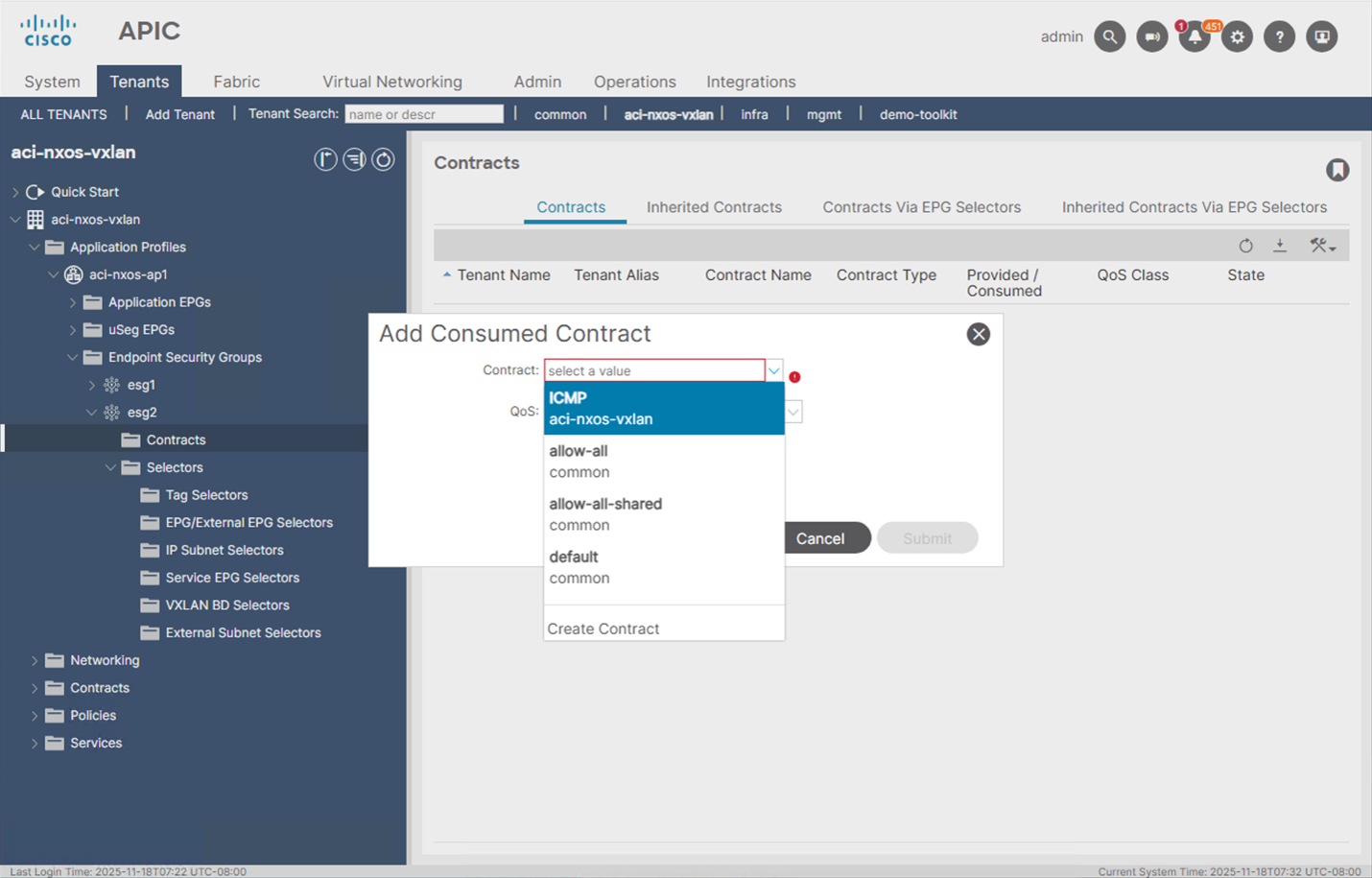Open the Virtual Networking main tab
The width and height of the screenshot is (1372, 878).
[x=392, y=82]
